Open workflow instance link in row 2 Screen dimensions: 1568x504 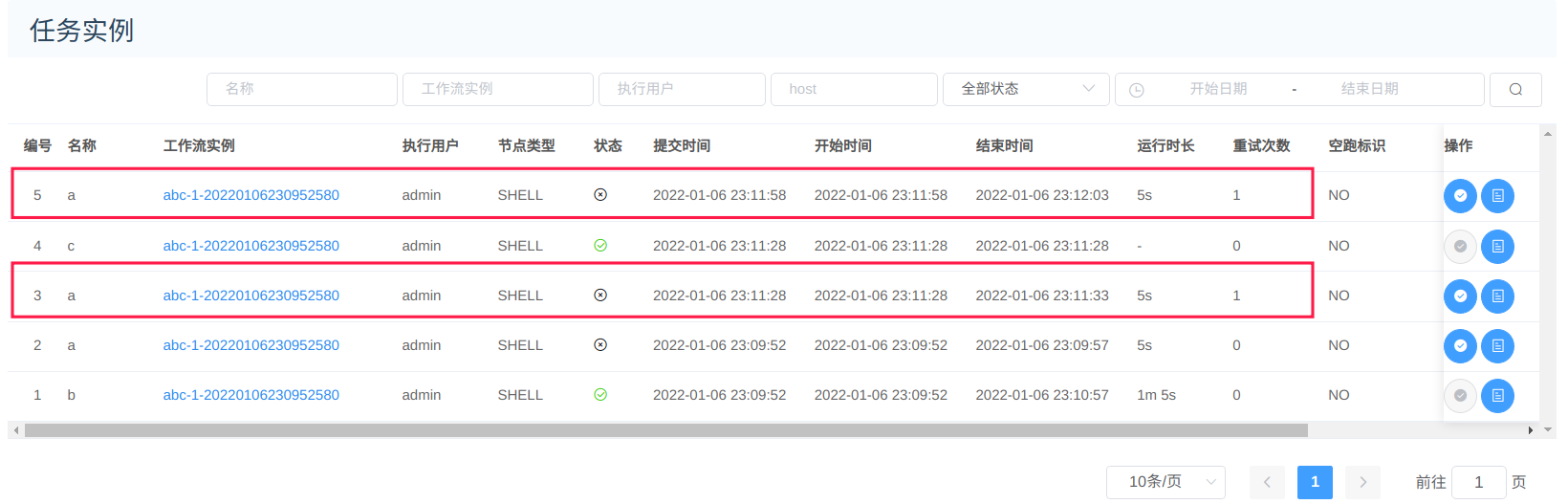pyautogui.click(x=250, y=345)
